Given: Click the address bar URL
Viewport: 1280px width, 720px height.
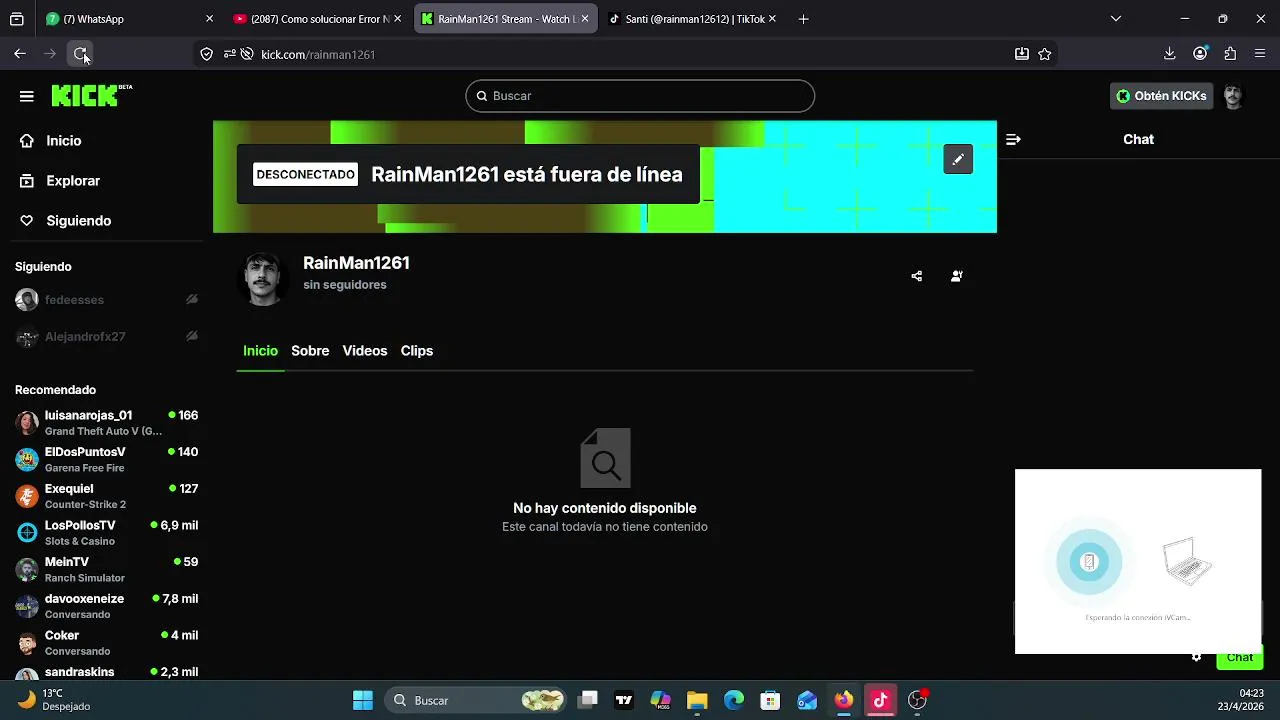Looking at the screenshot, I should pyautogui.click(x=318, y=54).
